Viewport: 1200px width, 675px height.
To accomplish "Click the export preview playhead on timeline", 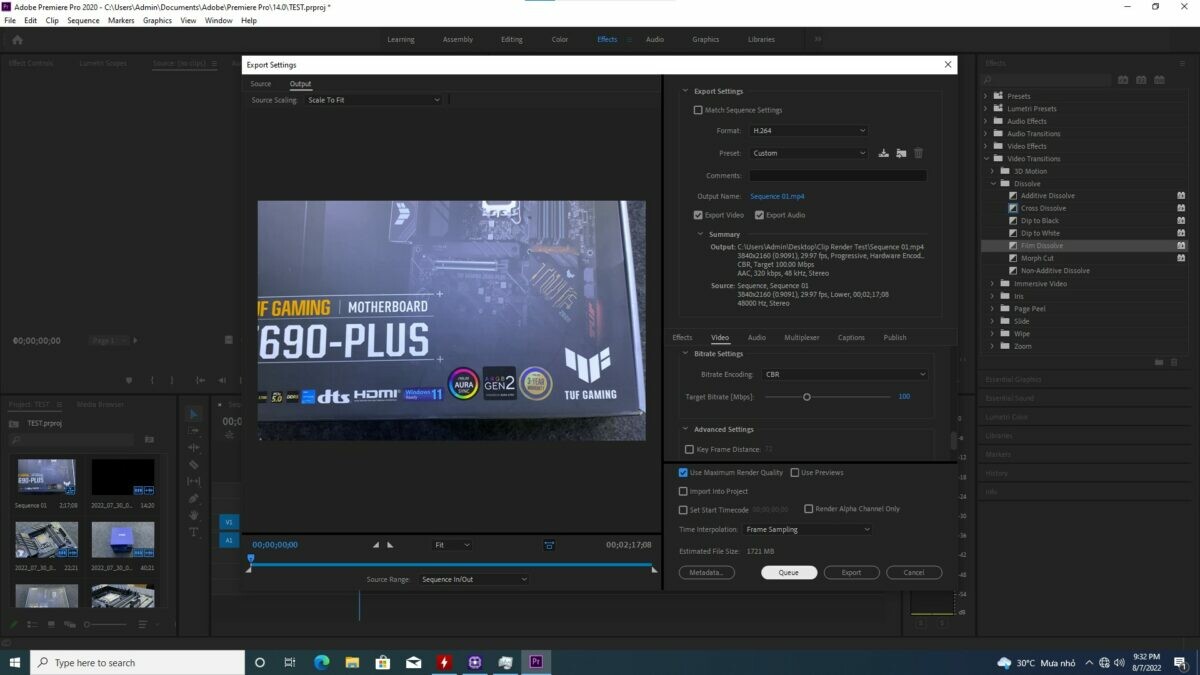I will pos(250,561).
